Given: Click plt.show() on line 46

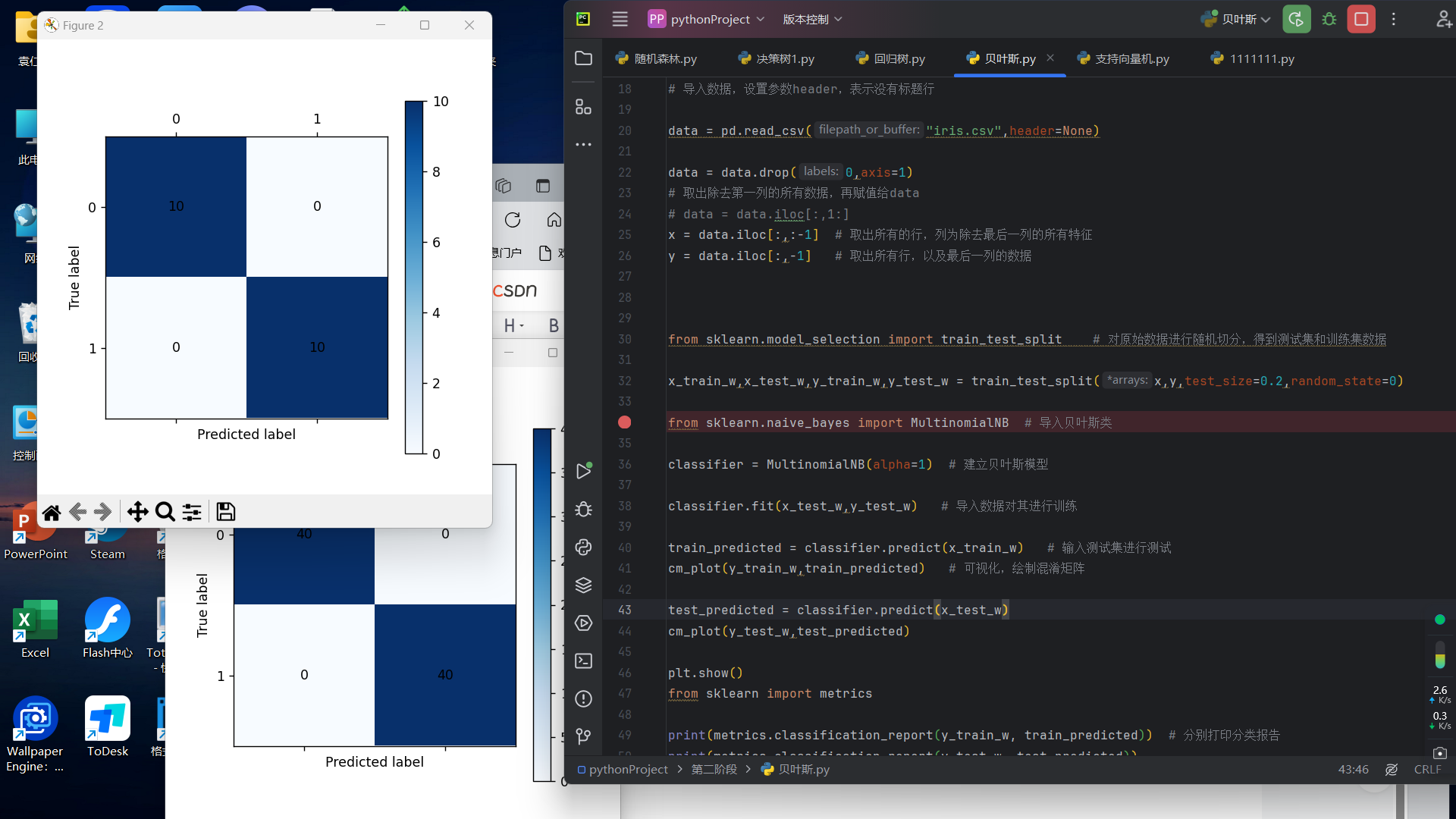Looking at the screenshot, I should click(x=705, y=673).
